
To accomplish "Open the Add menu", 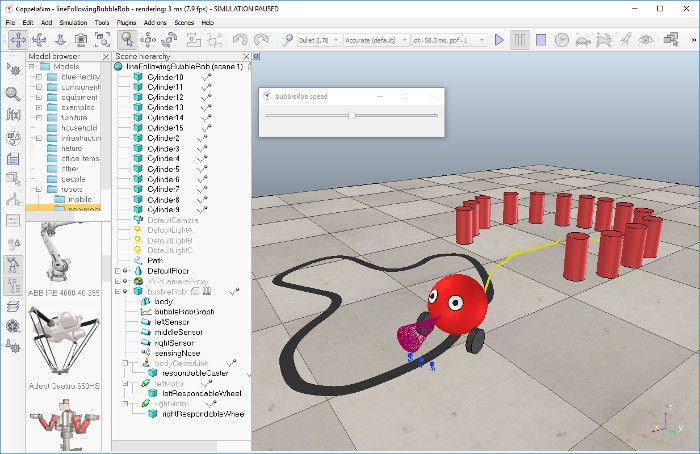I will pyautogui.click(x=46, y=22).
